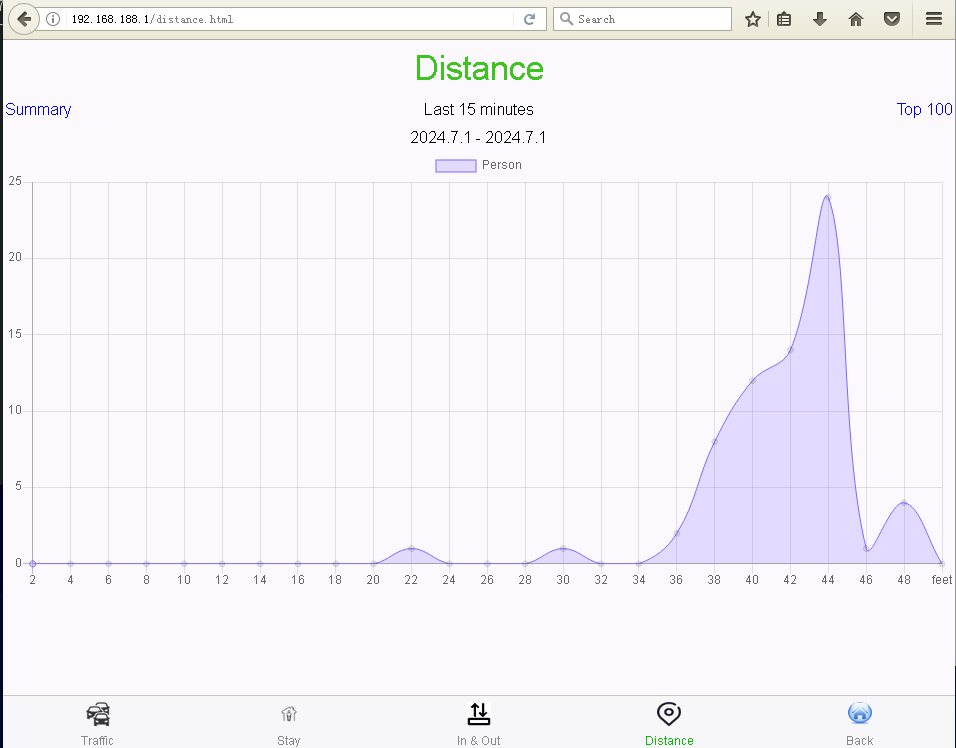The height and width of the screenshot is (748, 956).
Task: Click the y-axis label 25
Action: pyautogui.click(x=15, y=181)
